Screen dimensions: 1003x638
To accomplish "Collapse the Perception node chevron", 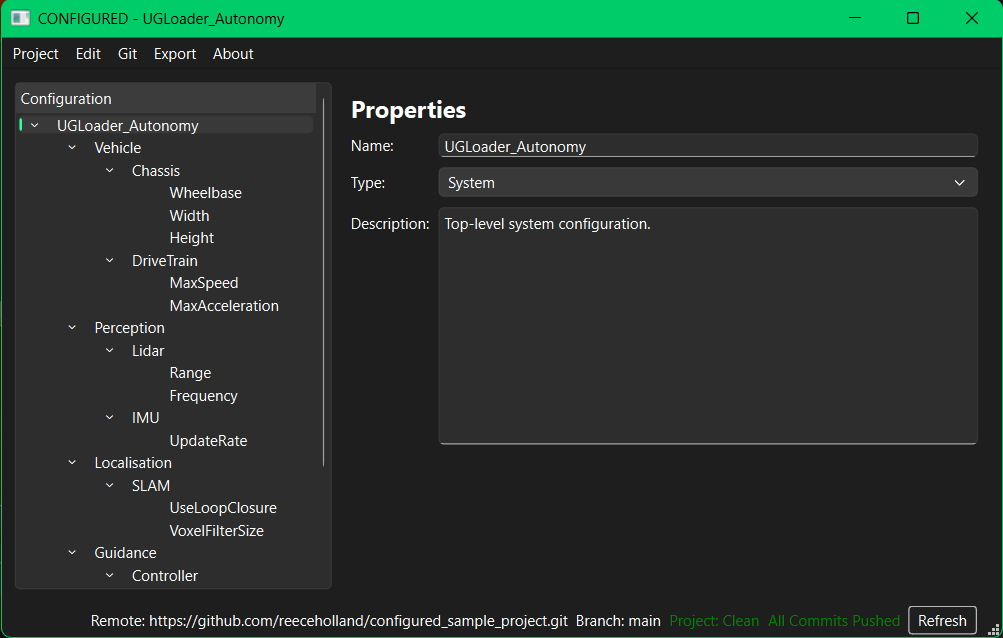I will click(x=72, y=328).
